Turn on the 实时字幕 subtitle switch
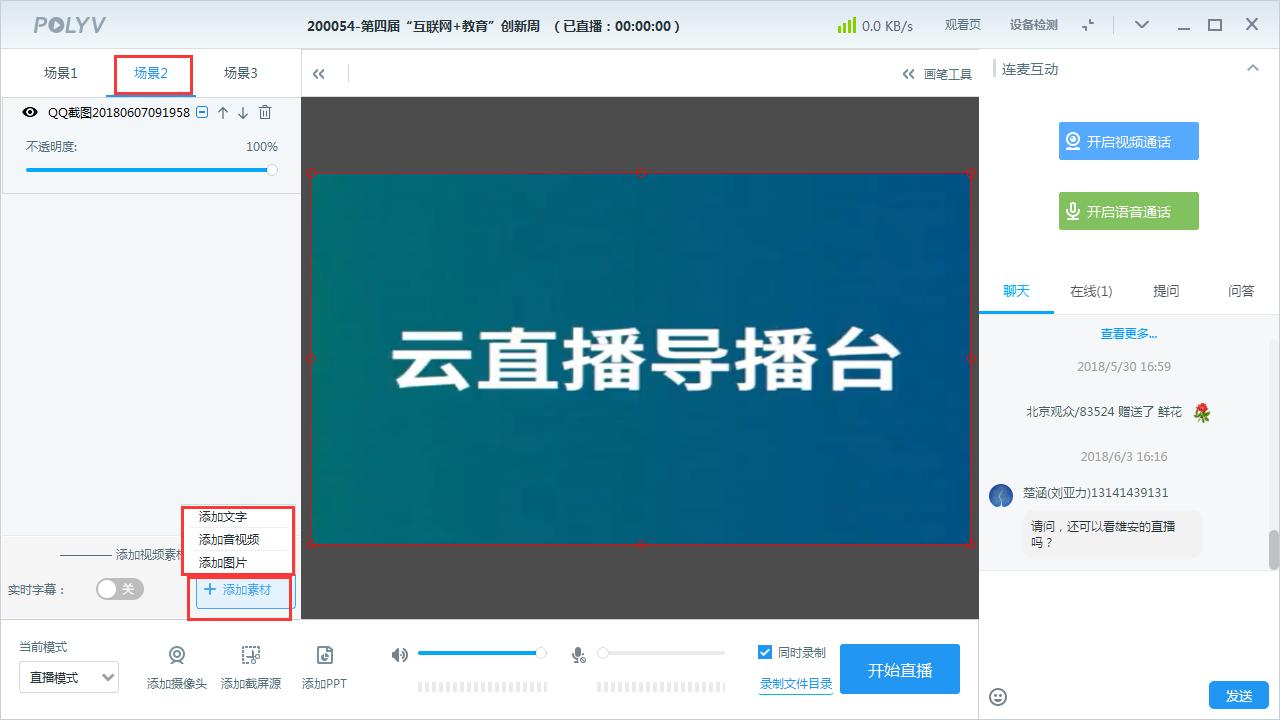 119,590
